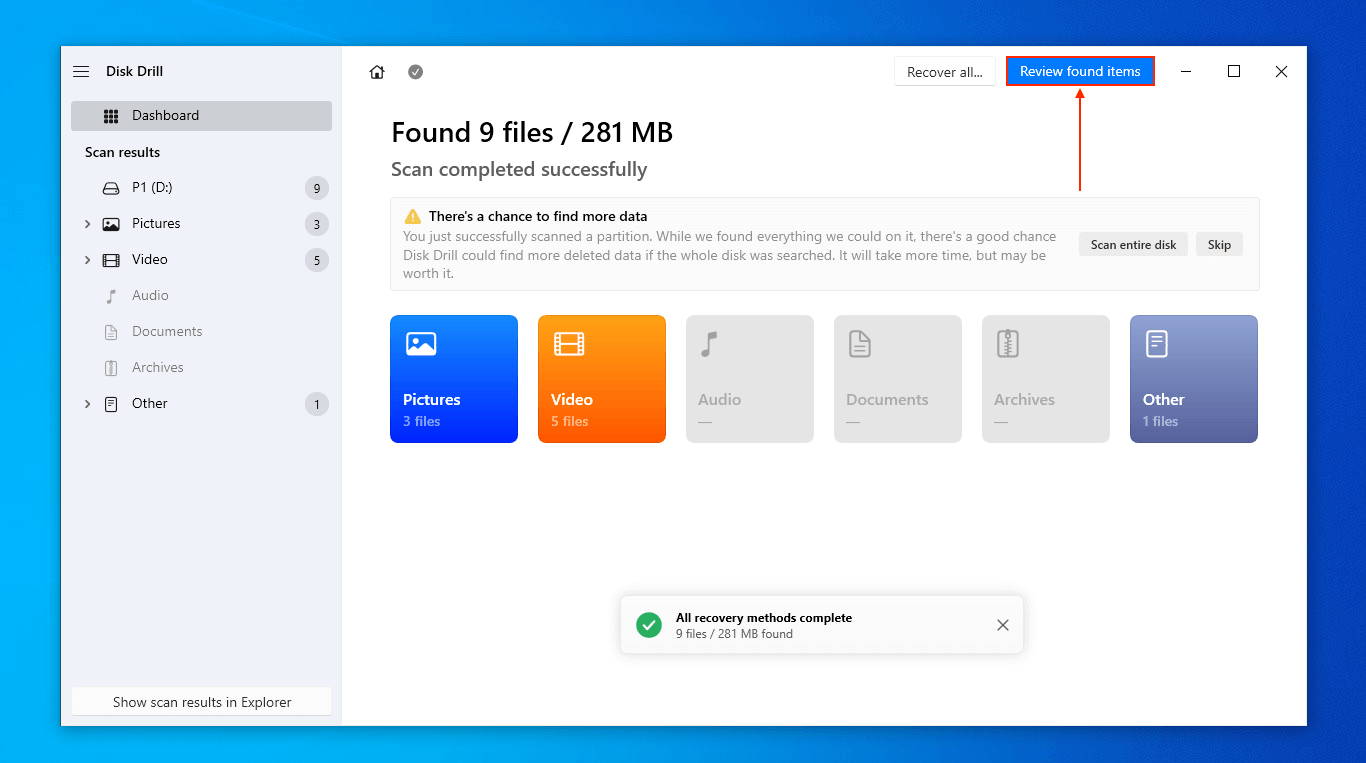This screenshot has width=1366, height=763.
Task: Click the count badge 5 beside Video
Action: [x=317, y=260]
